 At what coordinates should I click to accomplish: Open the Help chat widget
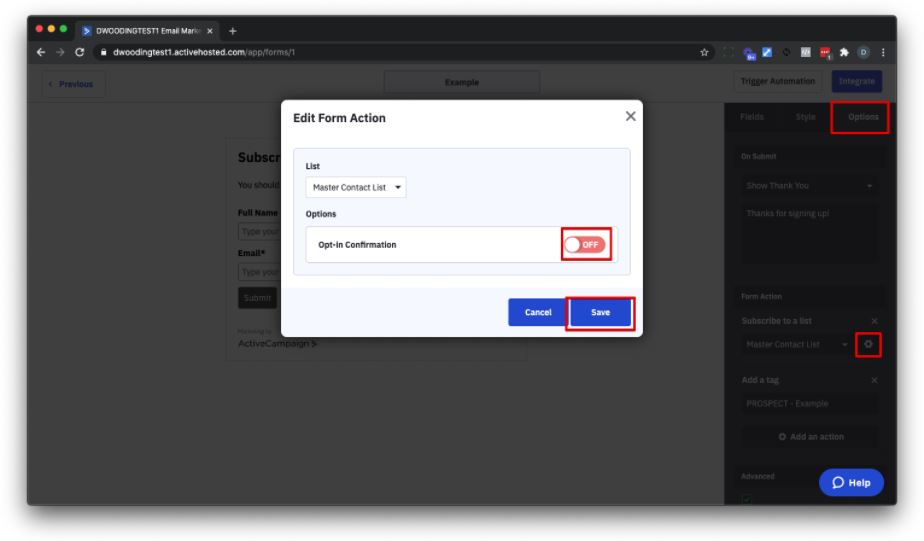click(x=851, y=483)
